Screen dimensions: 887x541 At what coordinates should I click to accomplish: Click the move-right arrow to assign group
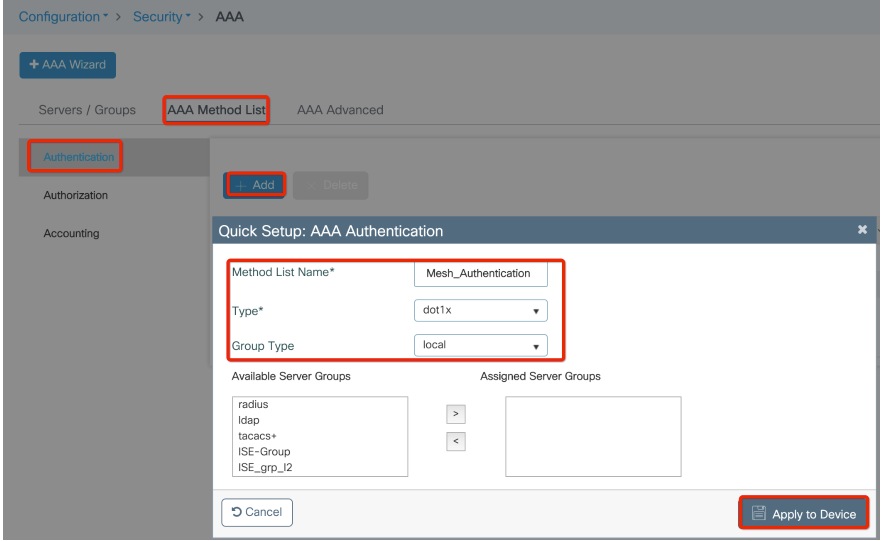point(455,413)
